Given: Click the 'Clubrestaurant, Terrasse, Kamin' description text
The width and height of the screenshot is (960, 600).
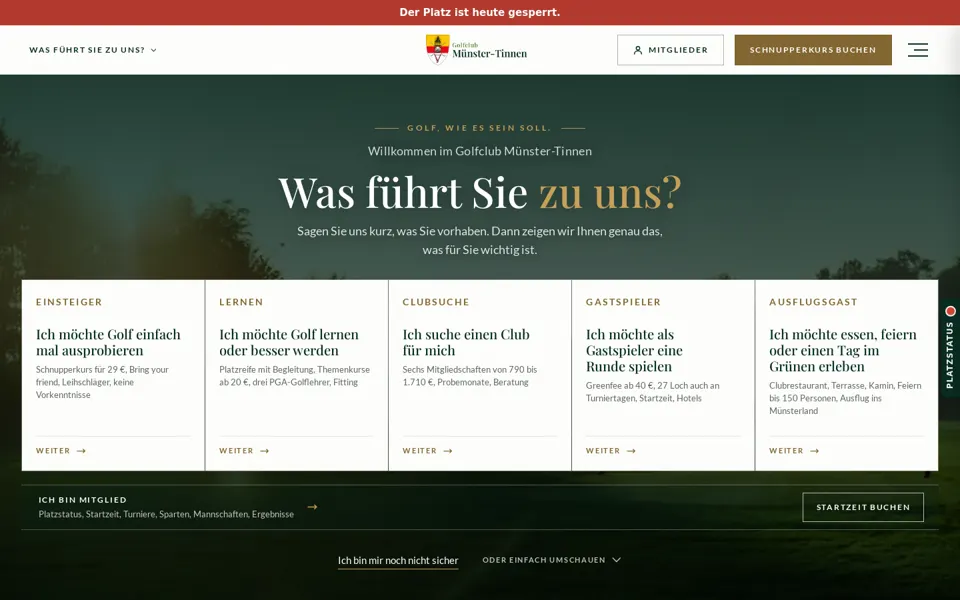Looking at the screenshot, I should coord(845,398).
